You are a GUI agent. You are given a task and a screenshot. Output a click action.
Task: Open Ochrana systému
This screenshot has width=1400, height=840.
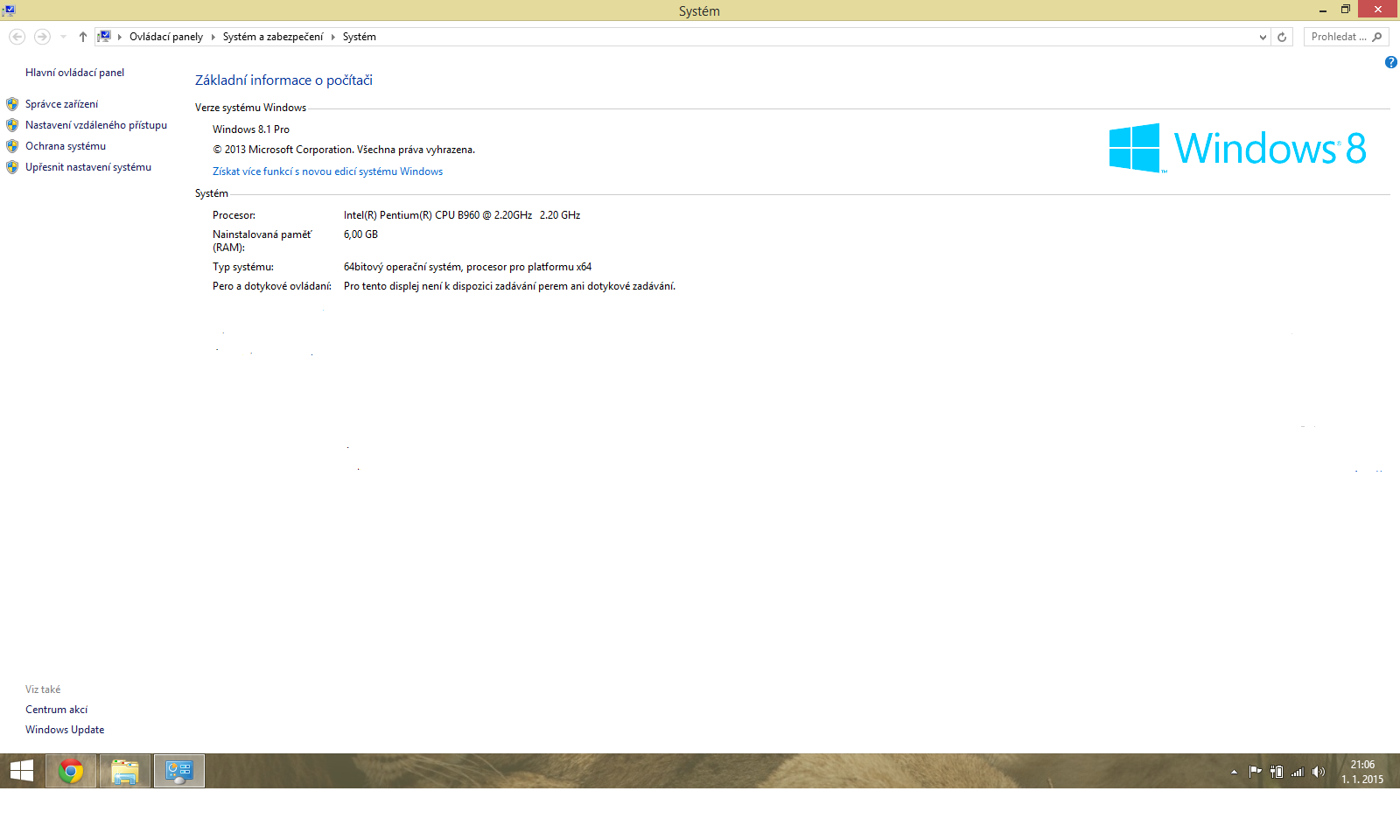tap(66, 146)
